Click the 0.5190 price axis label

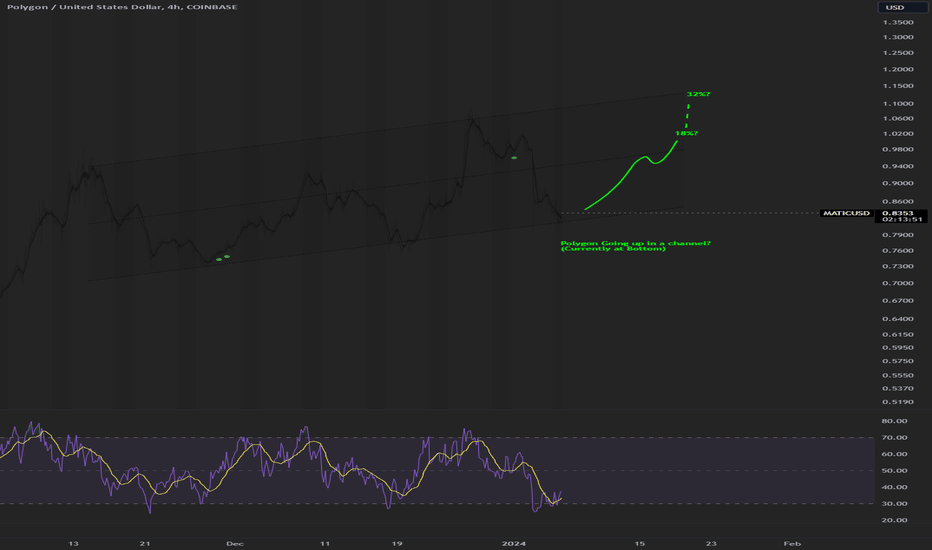(x=898, y=402)
